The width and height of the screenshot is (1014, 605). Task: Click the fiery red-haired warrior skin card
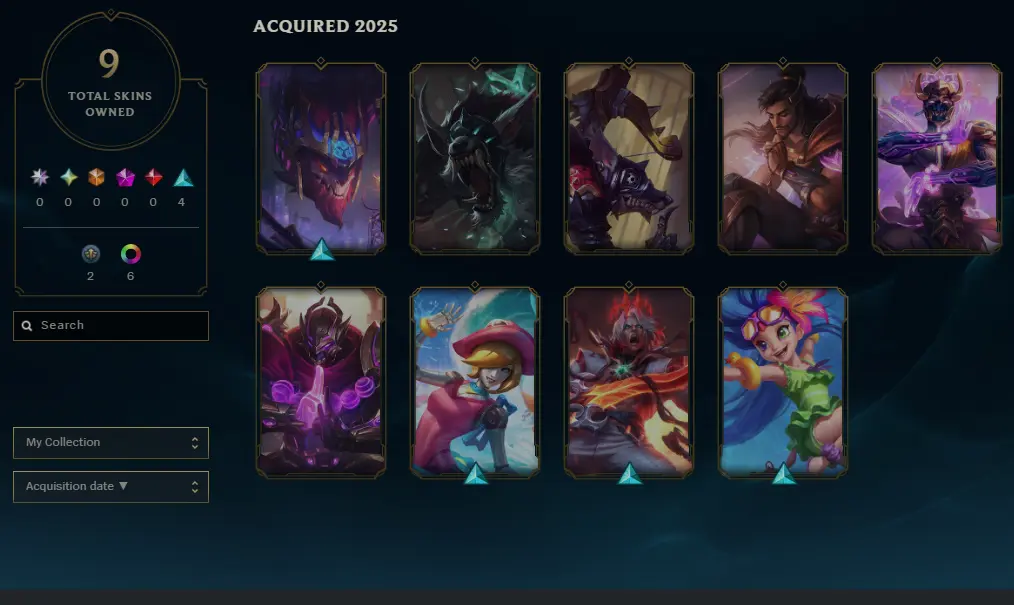(x=629, y=382)
